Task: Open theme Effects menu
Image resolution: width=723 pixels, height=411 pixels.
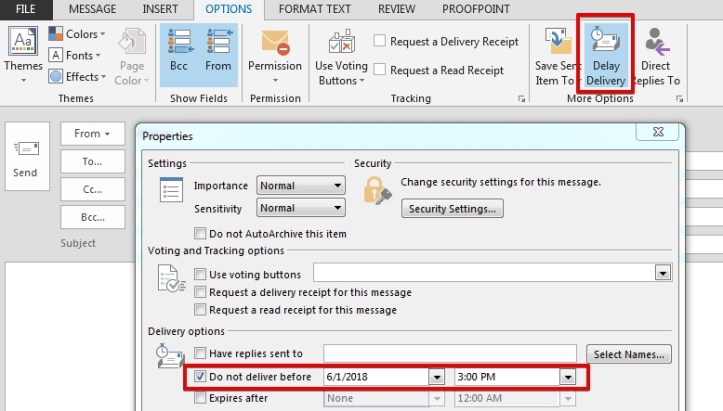Action: pos(77,77)
